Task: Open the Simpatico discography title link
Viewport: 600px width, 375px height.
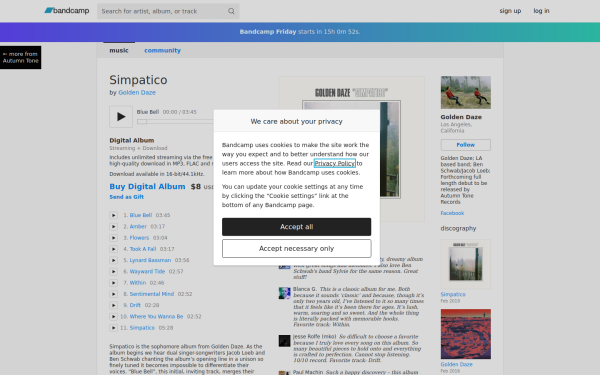Action: pos(453,295)
